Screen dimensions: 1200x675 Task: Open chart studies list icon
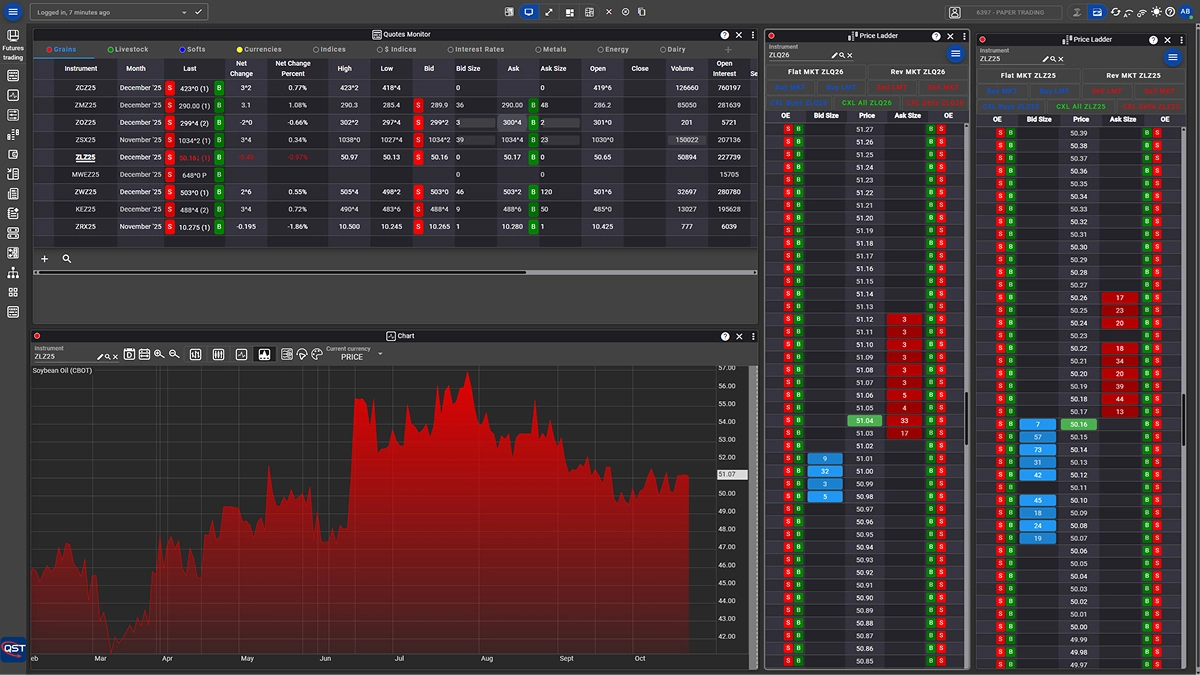coord(287,354)
